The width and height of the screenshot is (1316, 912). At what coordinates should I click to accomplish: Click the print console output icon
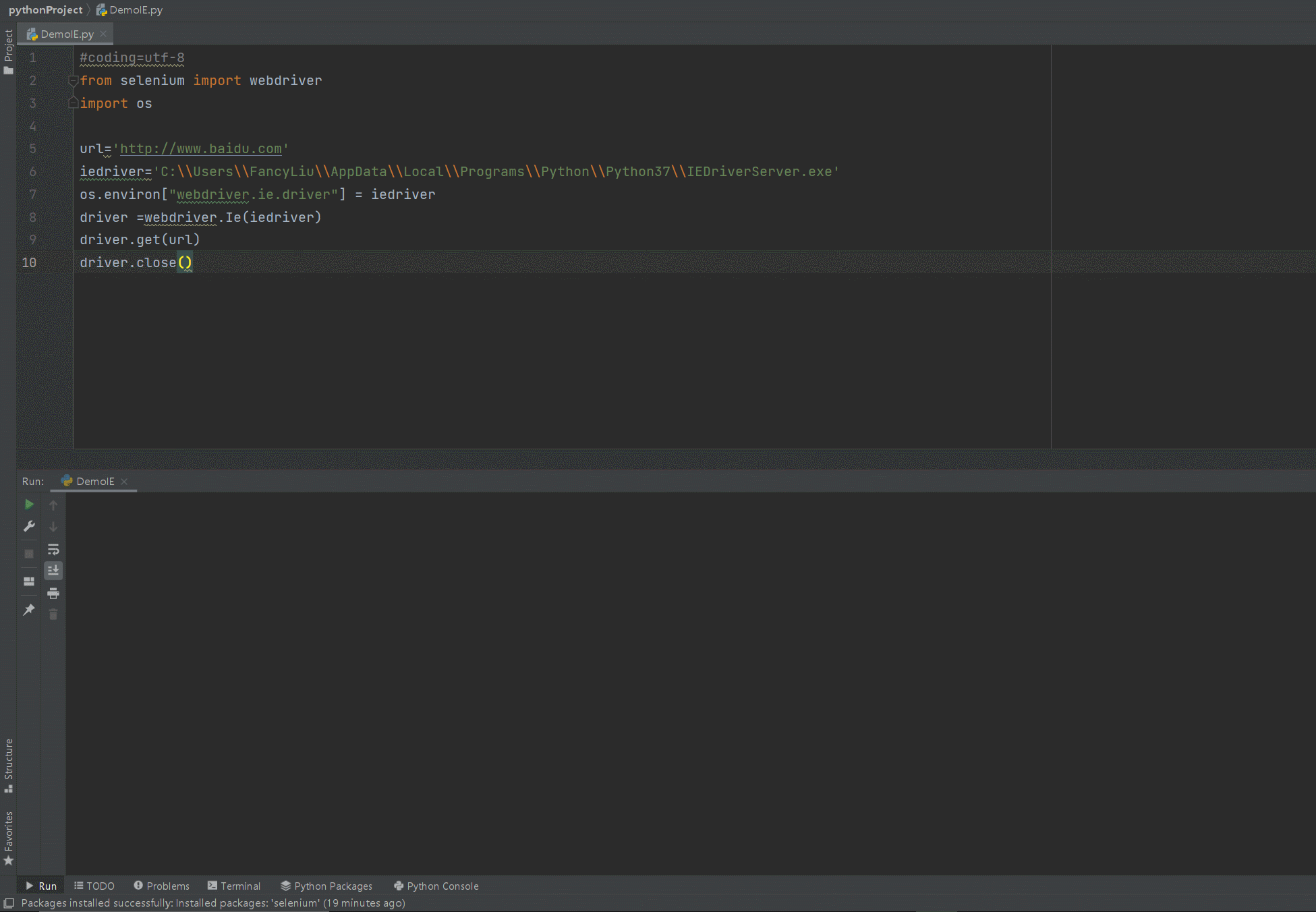(x=53, y=594)
